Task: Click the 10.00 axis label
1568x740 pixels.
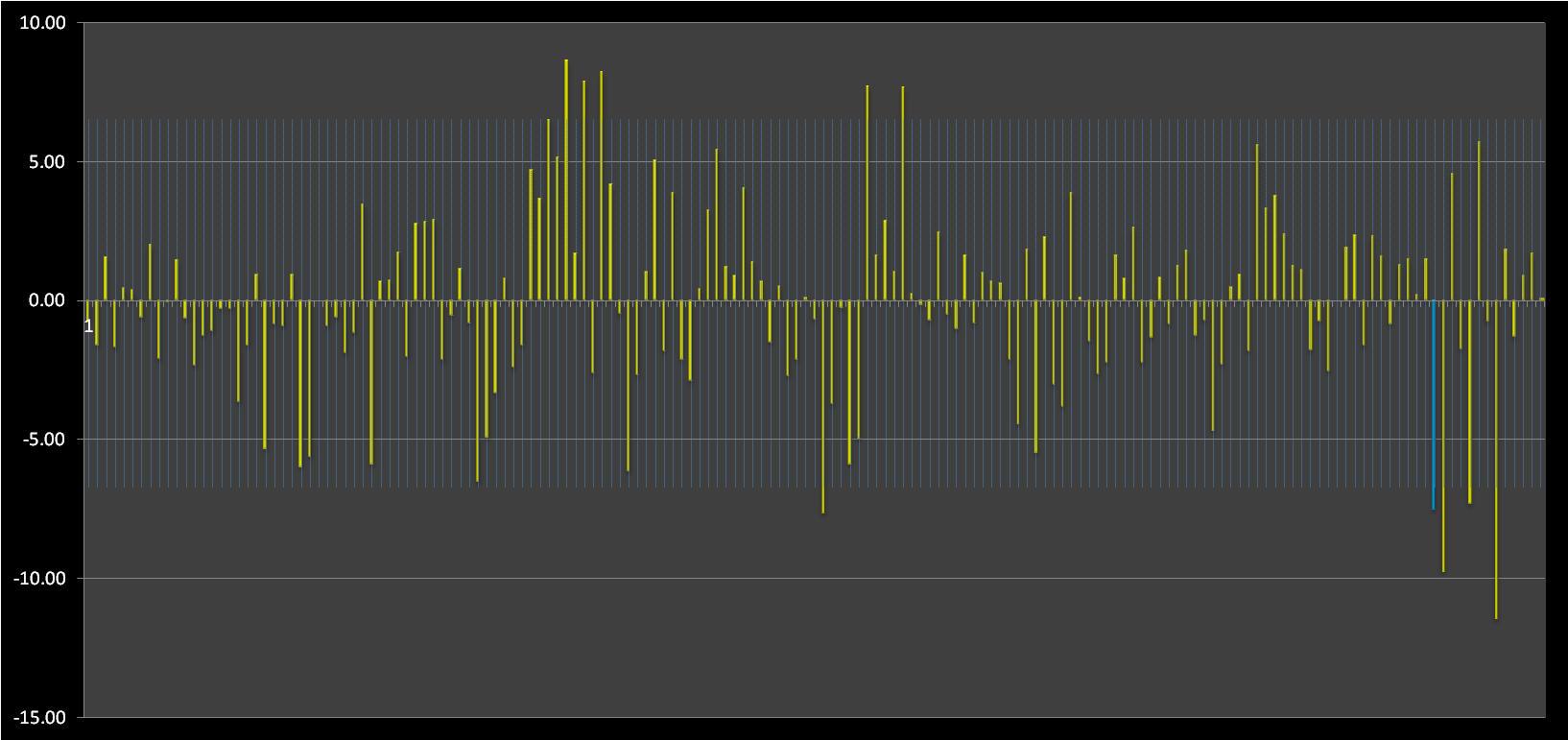Action: pyautogui.click(x=43, y=23)
